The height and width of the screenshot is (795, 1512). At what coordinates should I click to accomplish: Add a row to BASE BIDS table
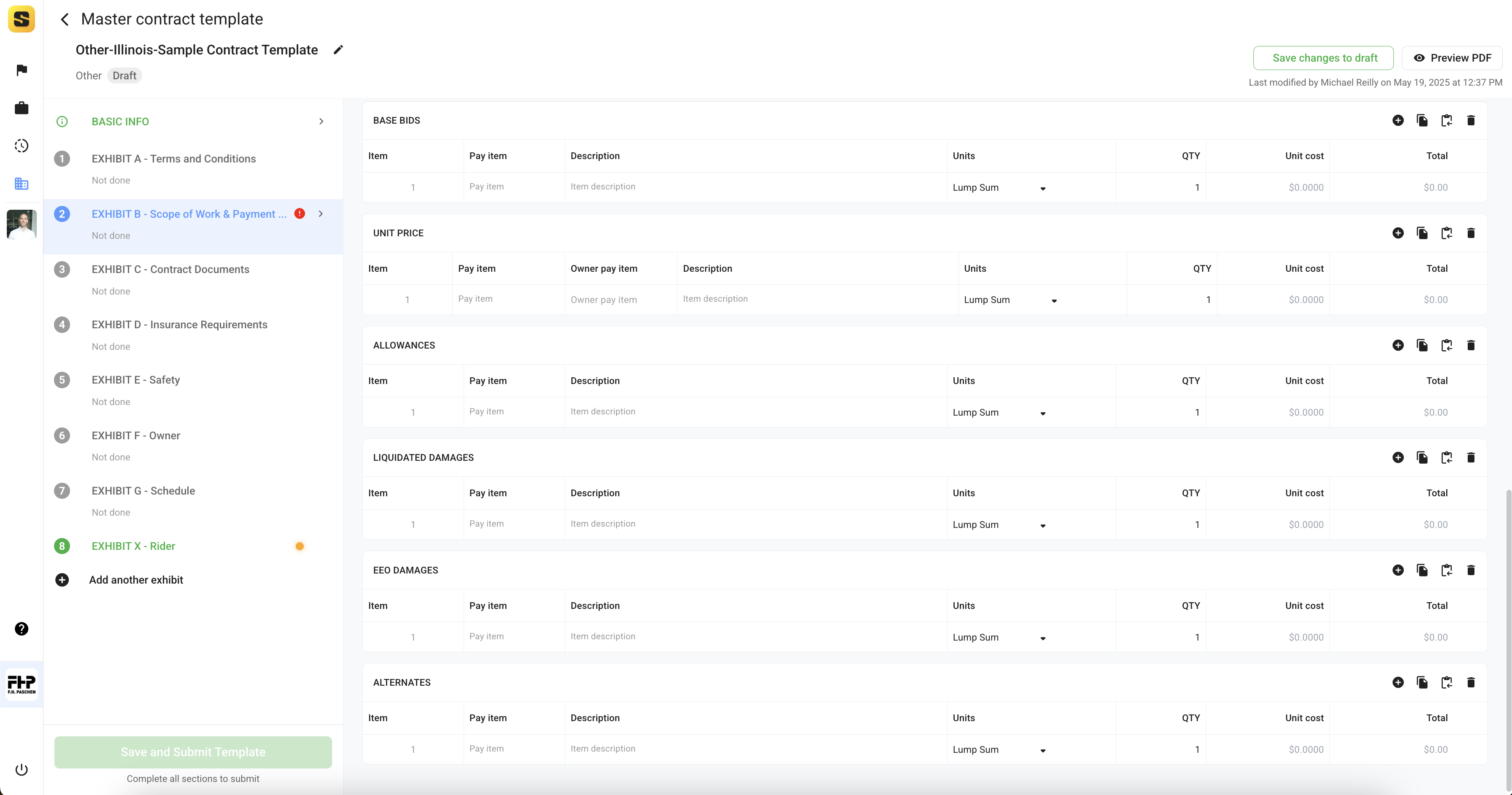pos(1398,120)
